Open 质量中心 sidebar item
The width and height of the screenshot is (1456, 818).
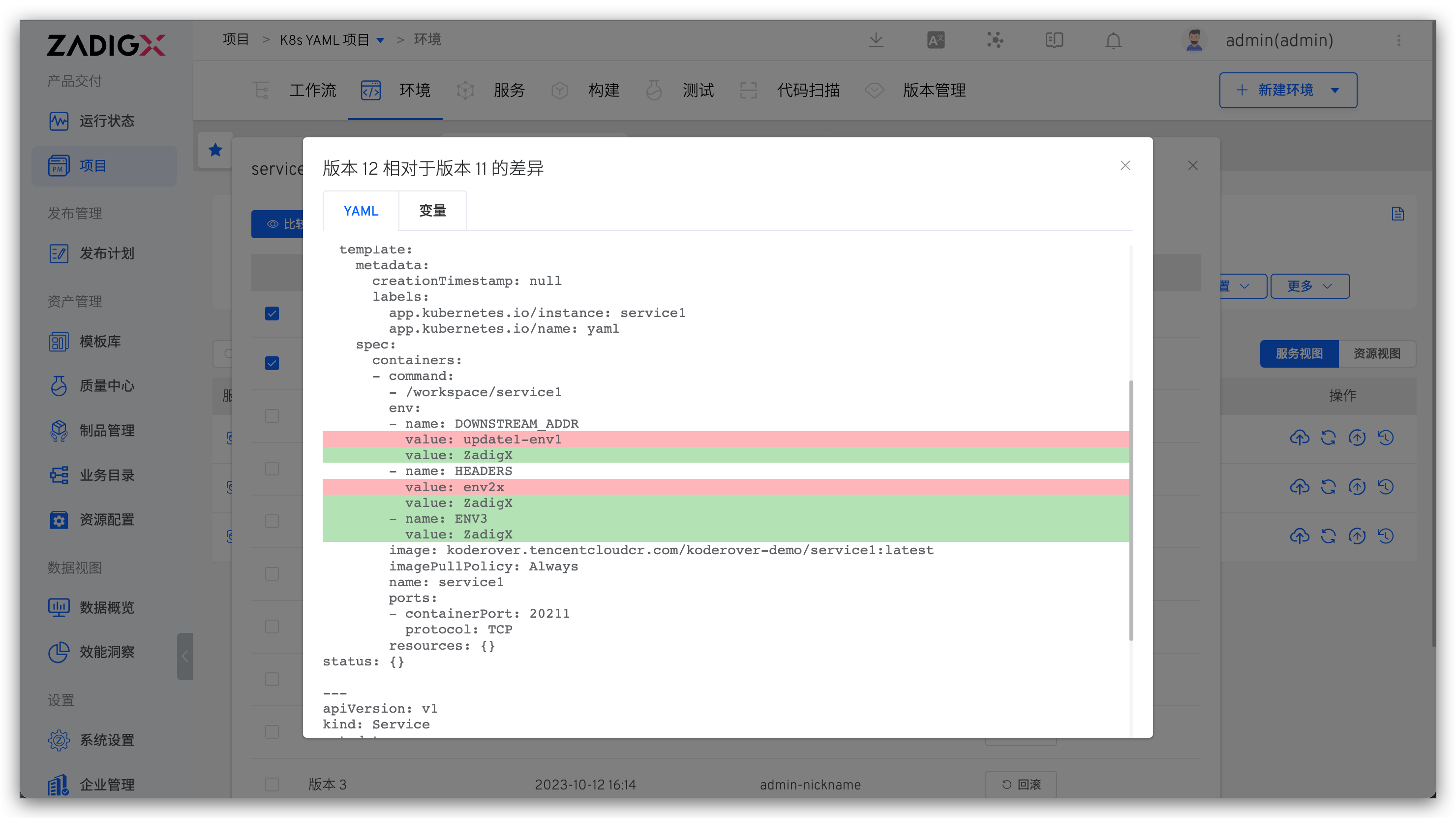(106, 386)
